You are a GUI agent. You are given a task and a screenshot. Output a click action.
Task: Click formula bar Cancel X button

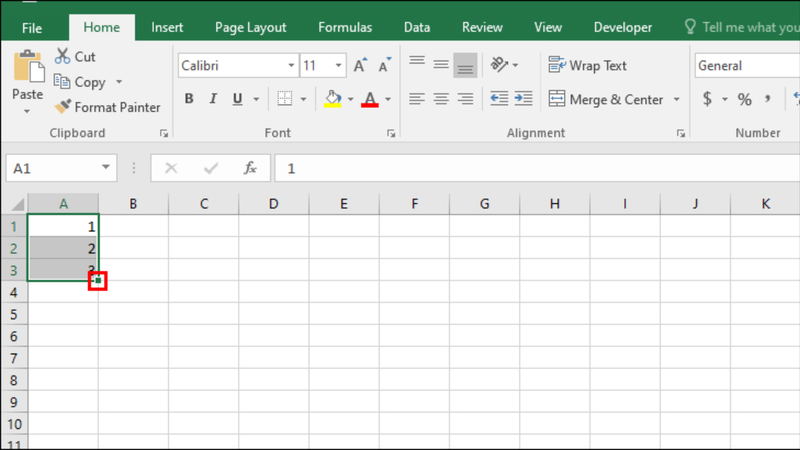[x=171, y=168]
